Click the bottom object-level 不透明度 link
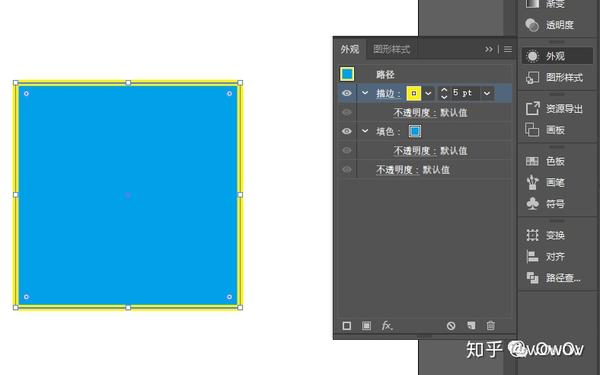Viewport: 600px width, 375px height. 397,170
